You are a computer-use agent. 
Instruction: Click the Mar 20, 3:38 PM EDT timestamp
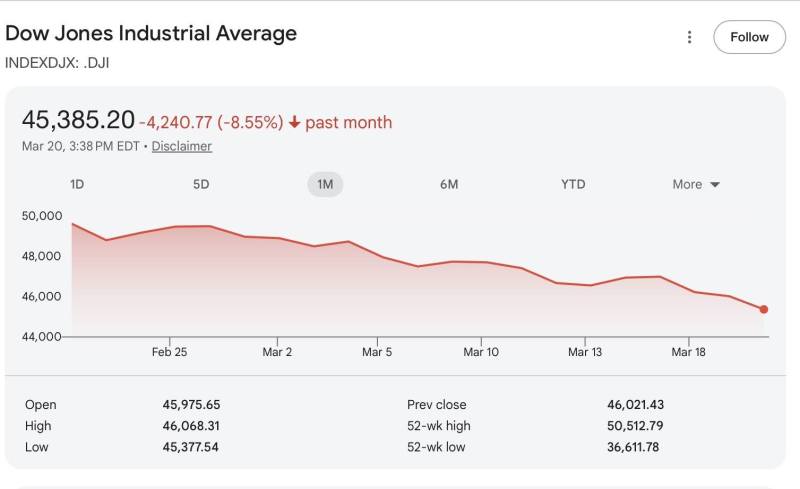tap(81, 146)
